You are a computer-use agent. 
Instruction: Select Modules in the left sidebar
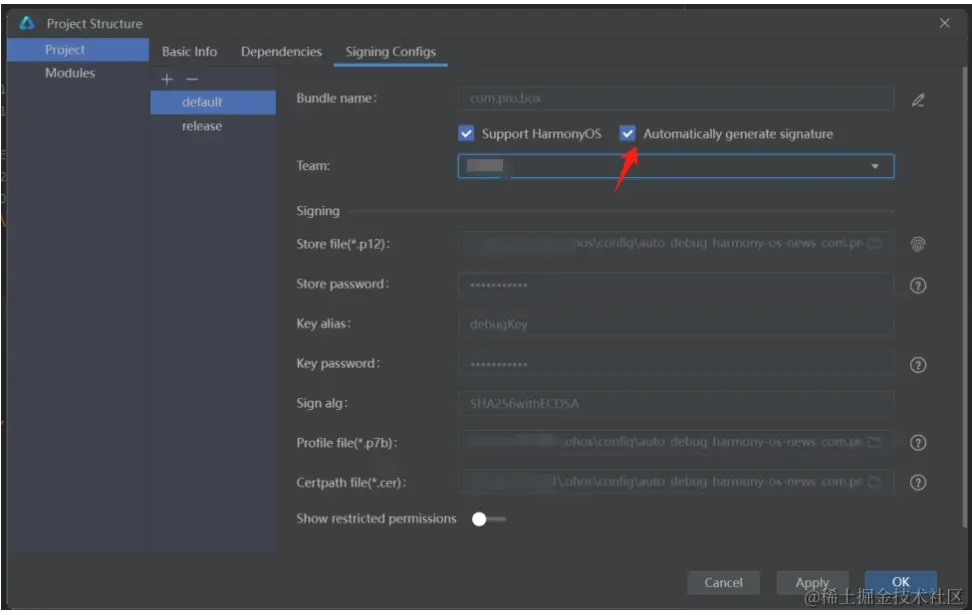(x=70, y=73)
